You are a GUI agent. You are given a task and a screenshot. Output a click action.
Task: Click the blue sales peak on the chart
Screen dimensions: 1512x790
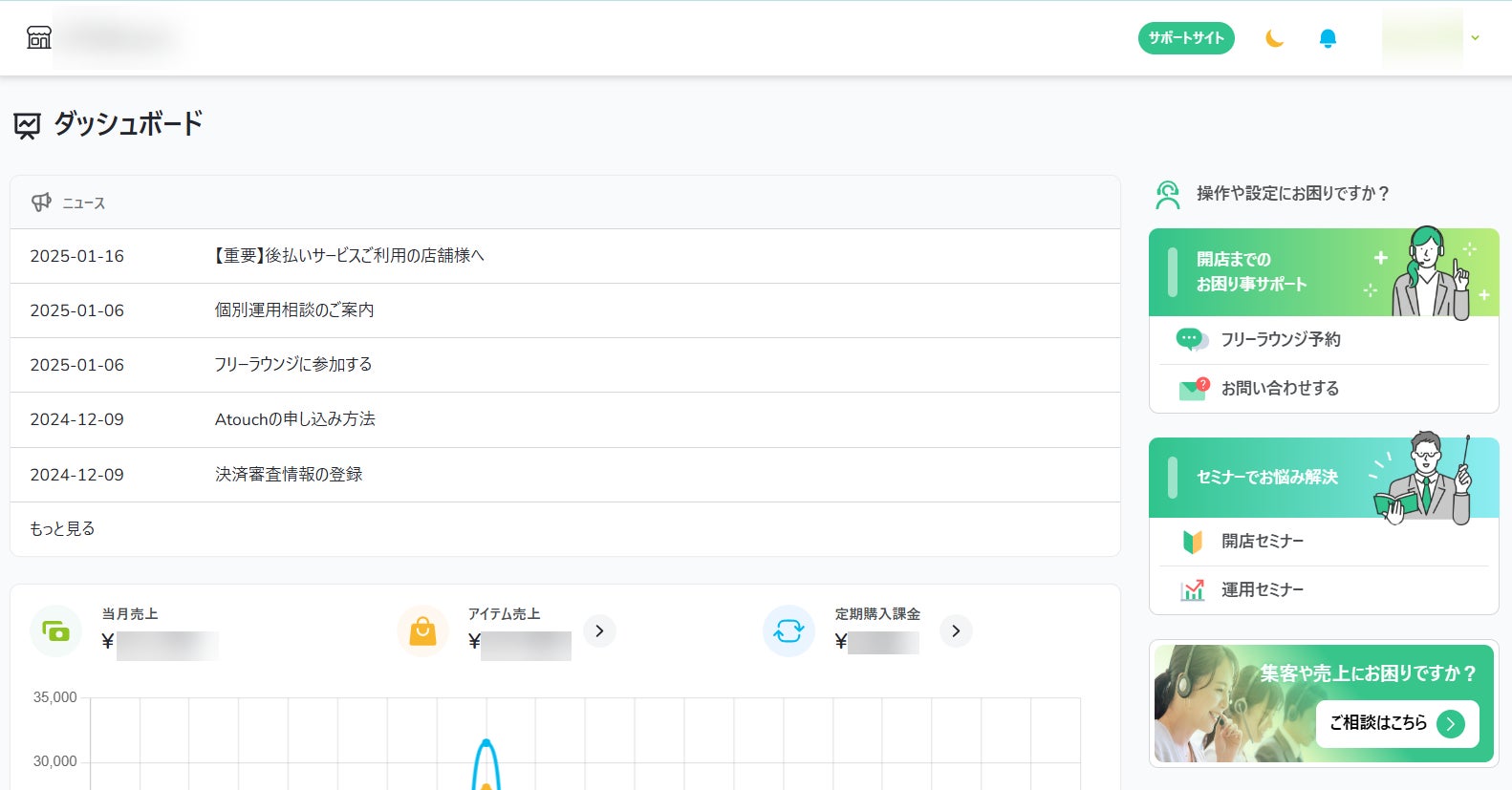pyautogui.click(x=486, y=743)
